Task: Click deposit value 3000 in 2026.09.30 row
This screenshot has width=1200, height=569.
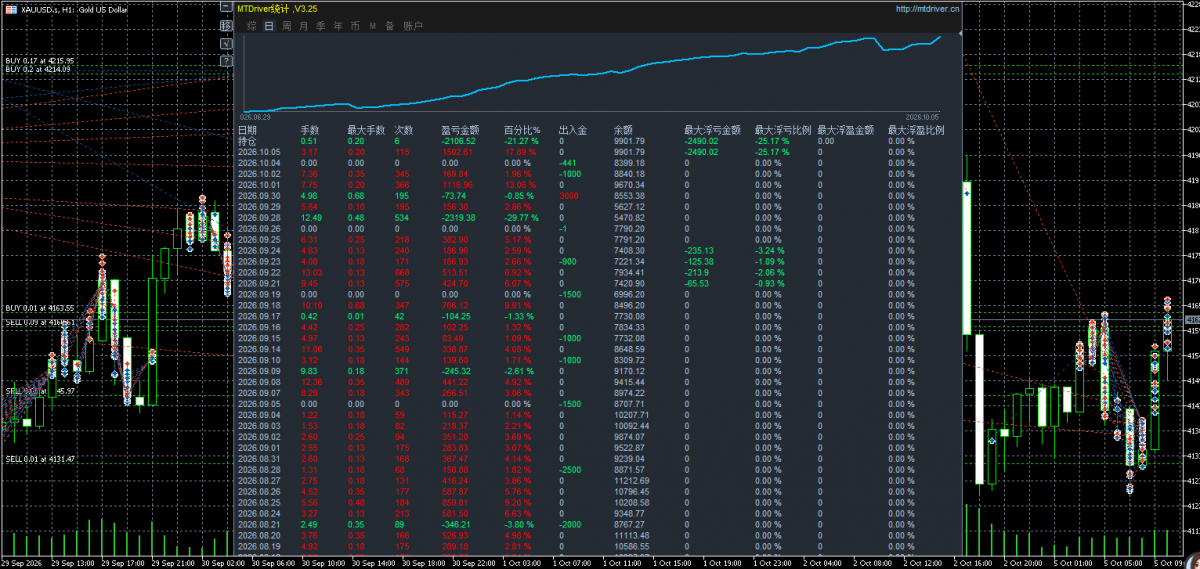Action: click(x=567, y=195)
